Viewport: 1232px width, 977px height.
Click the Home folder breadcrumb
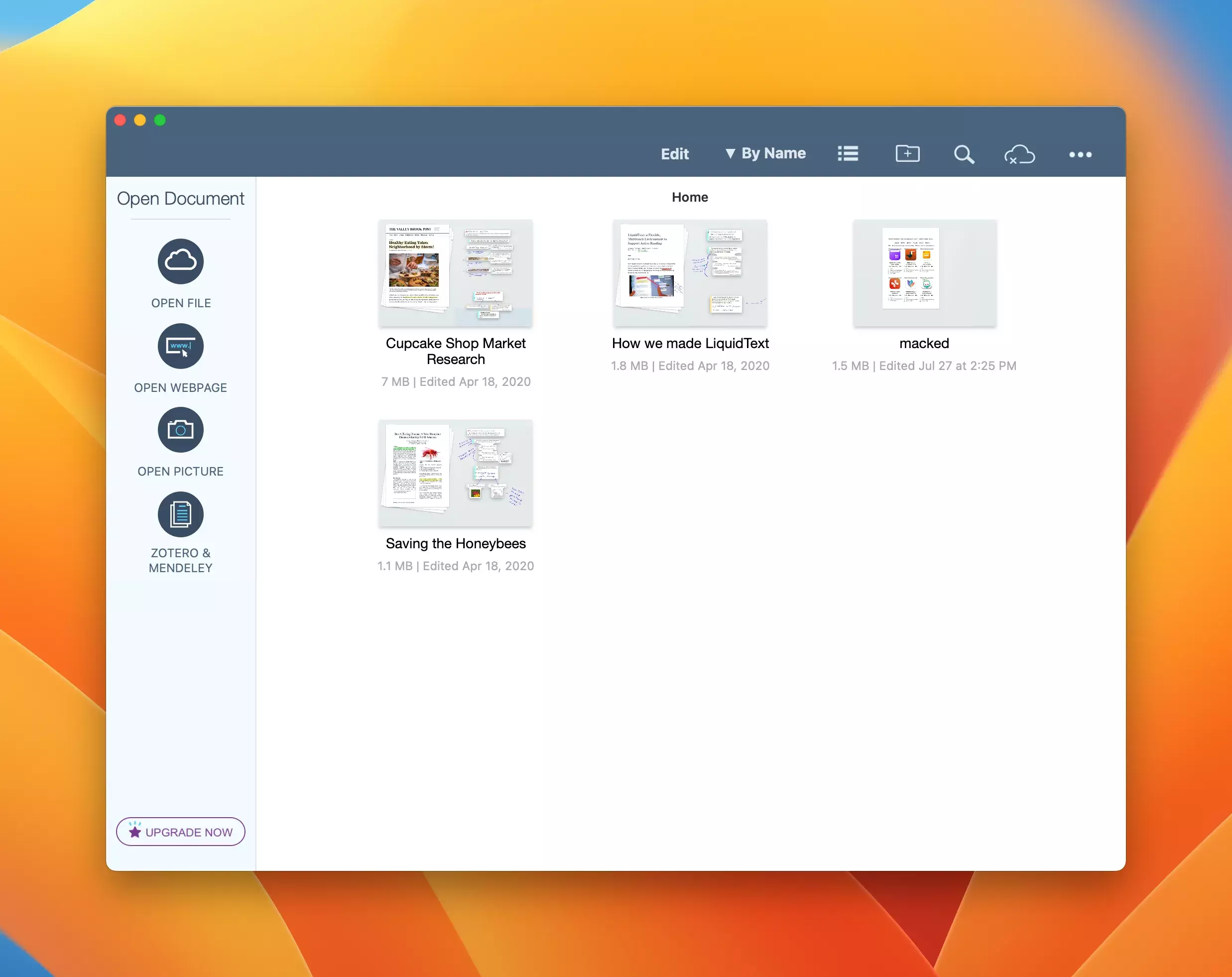(690, 197)
